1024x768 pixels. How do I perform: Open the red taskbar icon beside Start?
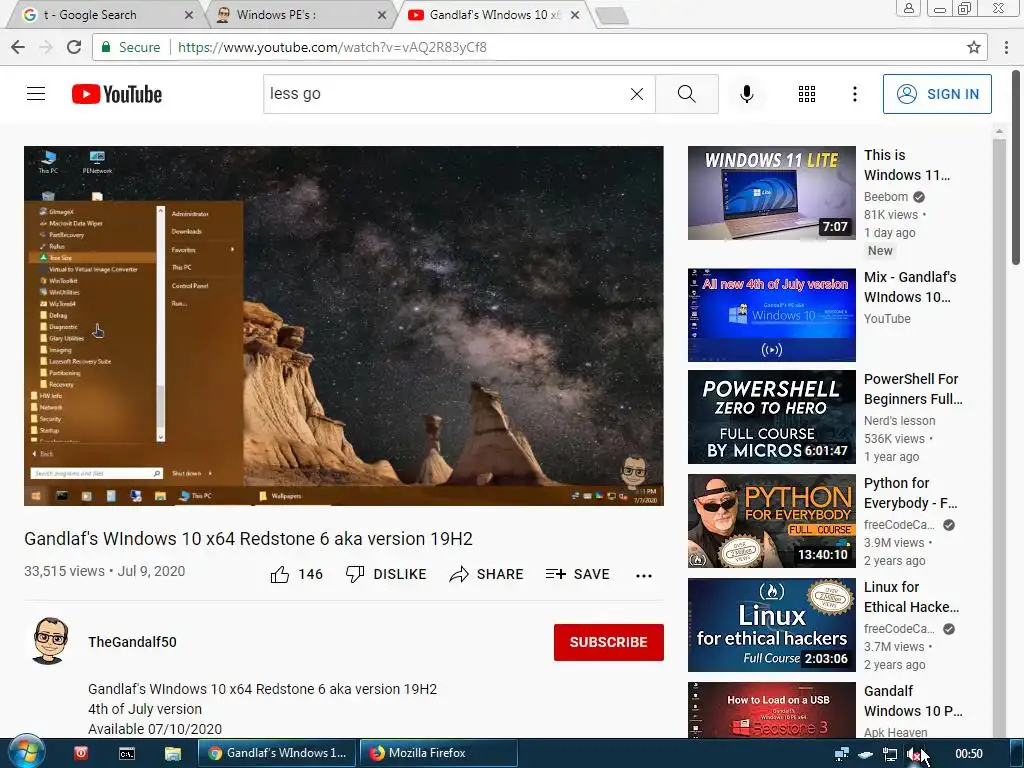80,753
